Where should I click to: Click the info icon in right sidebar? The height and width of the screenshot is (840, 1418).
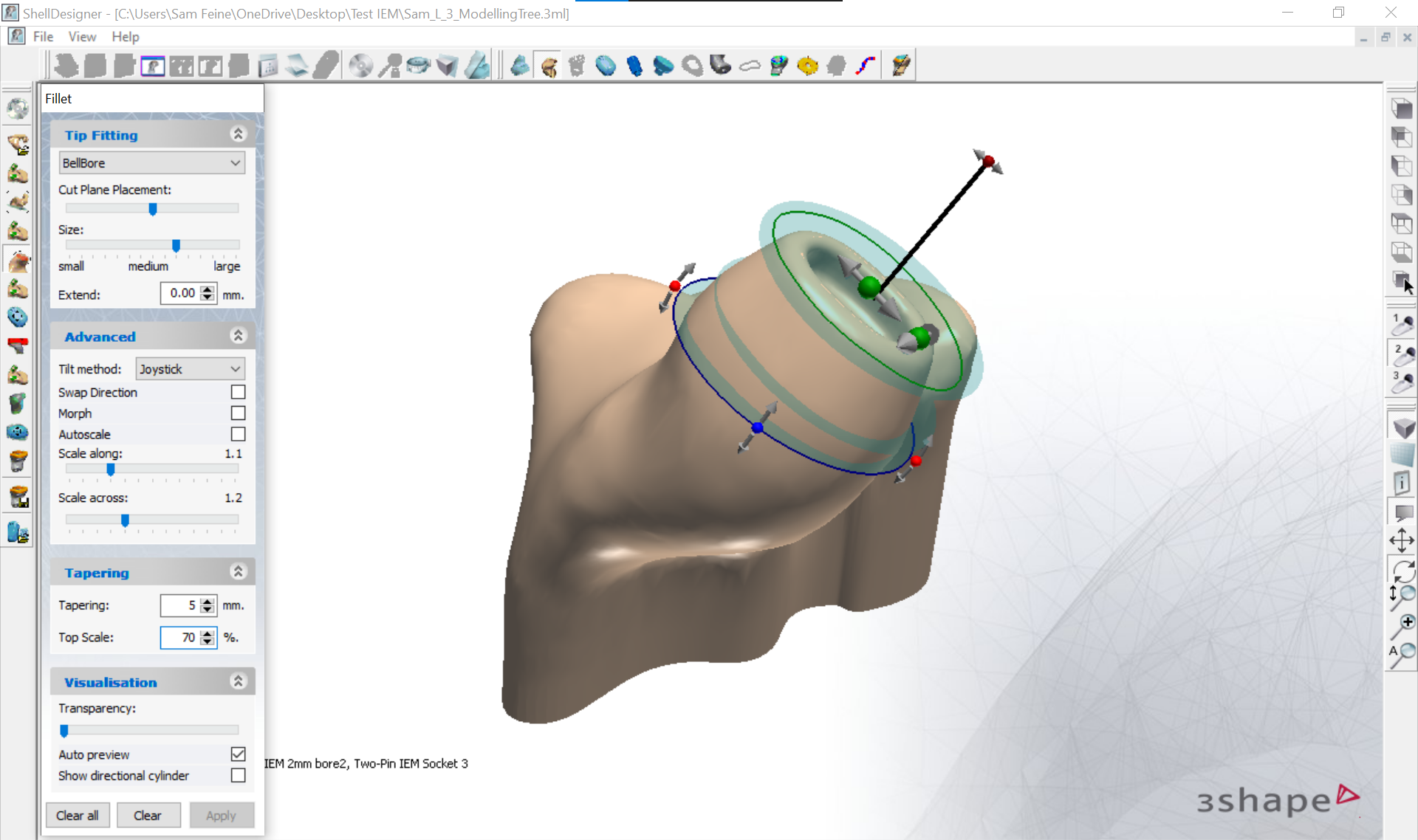[1402, 483]
